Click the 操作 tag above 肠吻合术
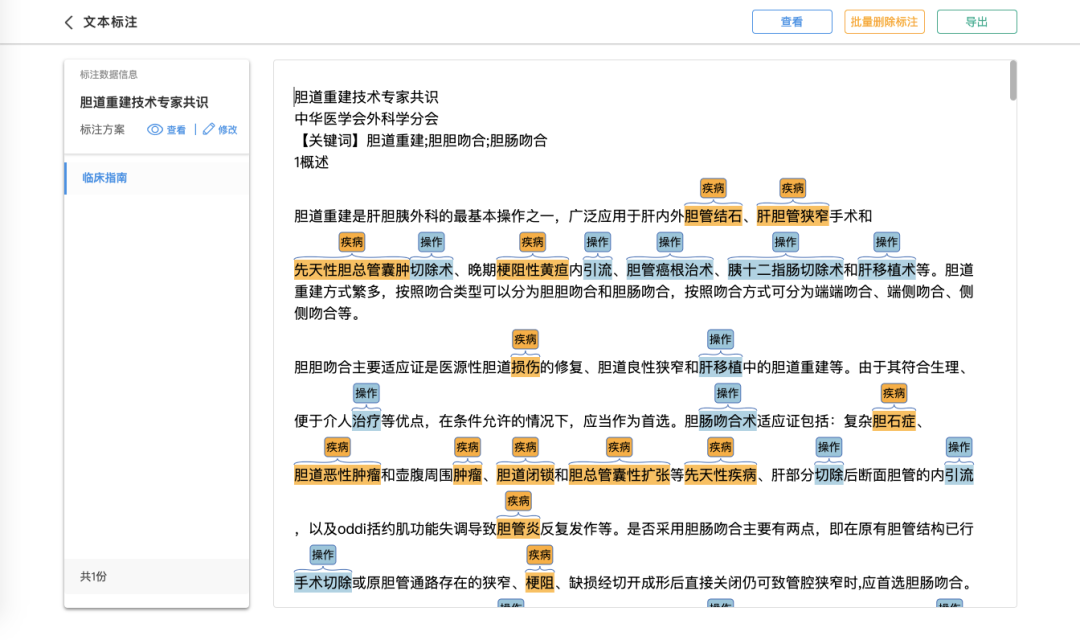 tap(727, 393)
